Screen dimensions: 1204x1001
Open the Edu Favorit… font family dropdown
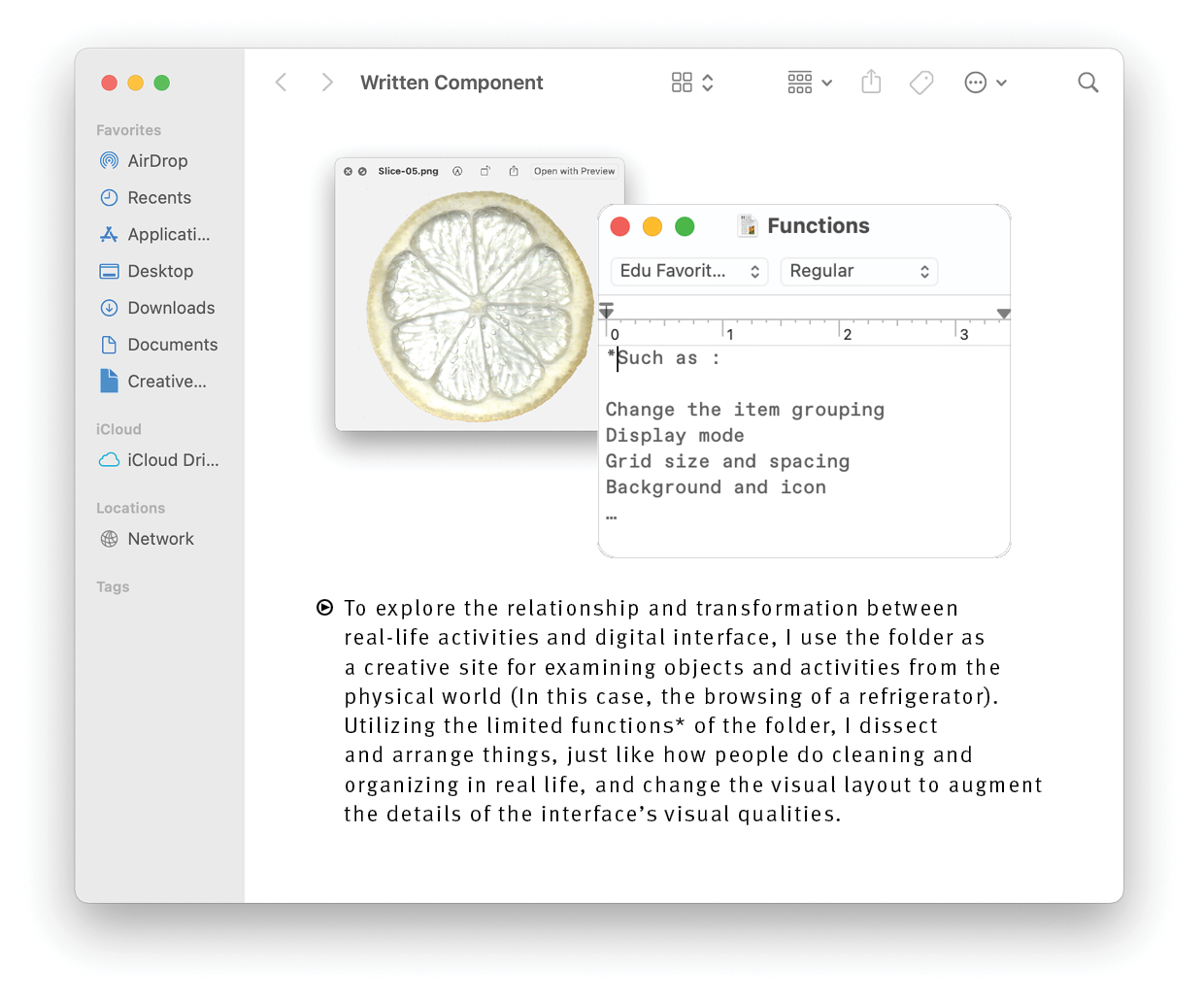click(689, 272)
